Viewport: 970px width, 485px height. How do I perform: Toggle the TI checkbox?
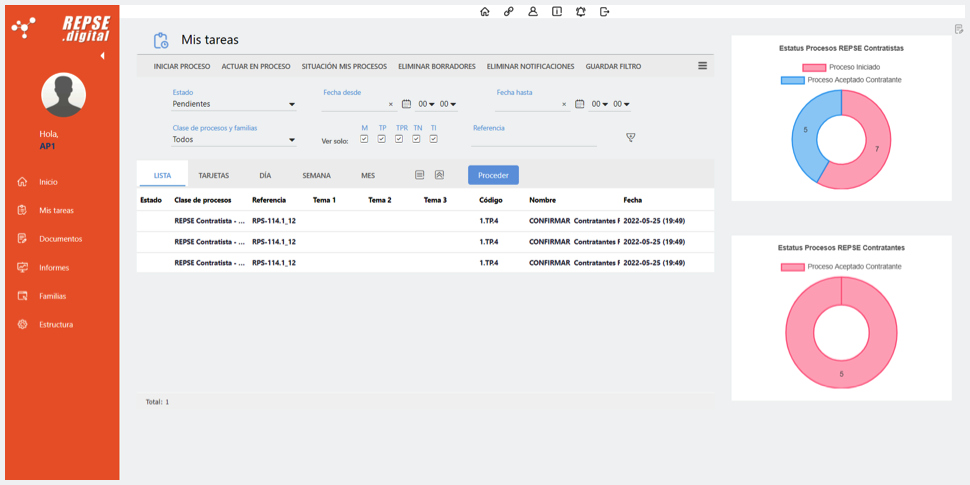pyautogui.click(x=434, y=139)
